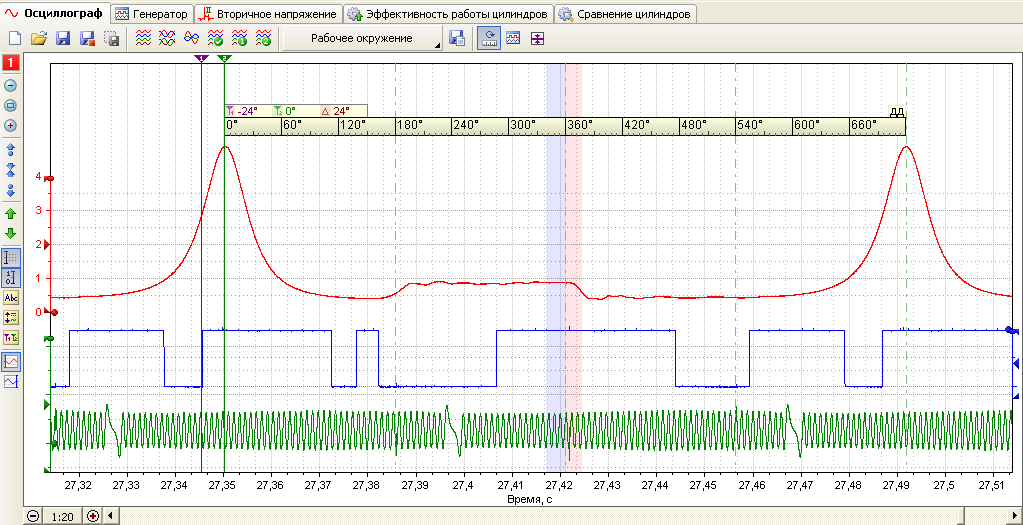
Task: Open the Вторичное напряжение tab
Action: [x=268, y=14]
